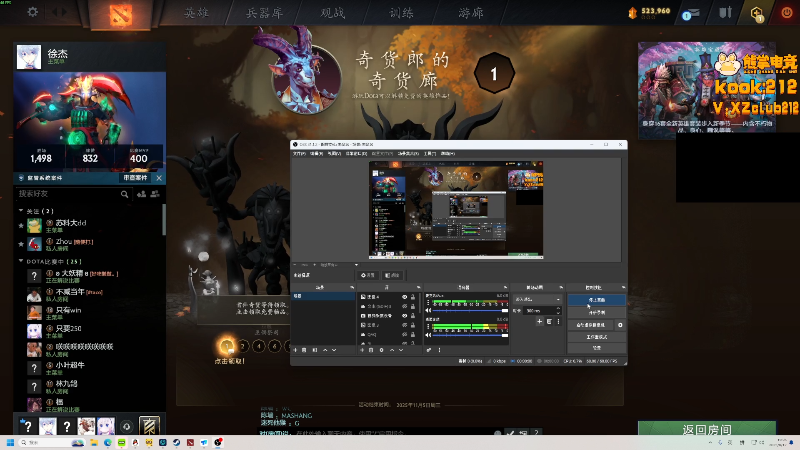Click the hexagon level 1 badge
The width and height of the screenshot is (800, 450).
[x=493, y=74]
